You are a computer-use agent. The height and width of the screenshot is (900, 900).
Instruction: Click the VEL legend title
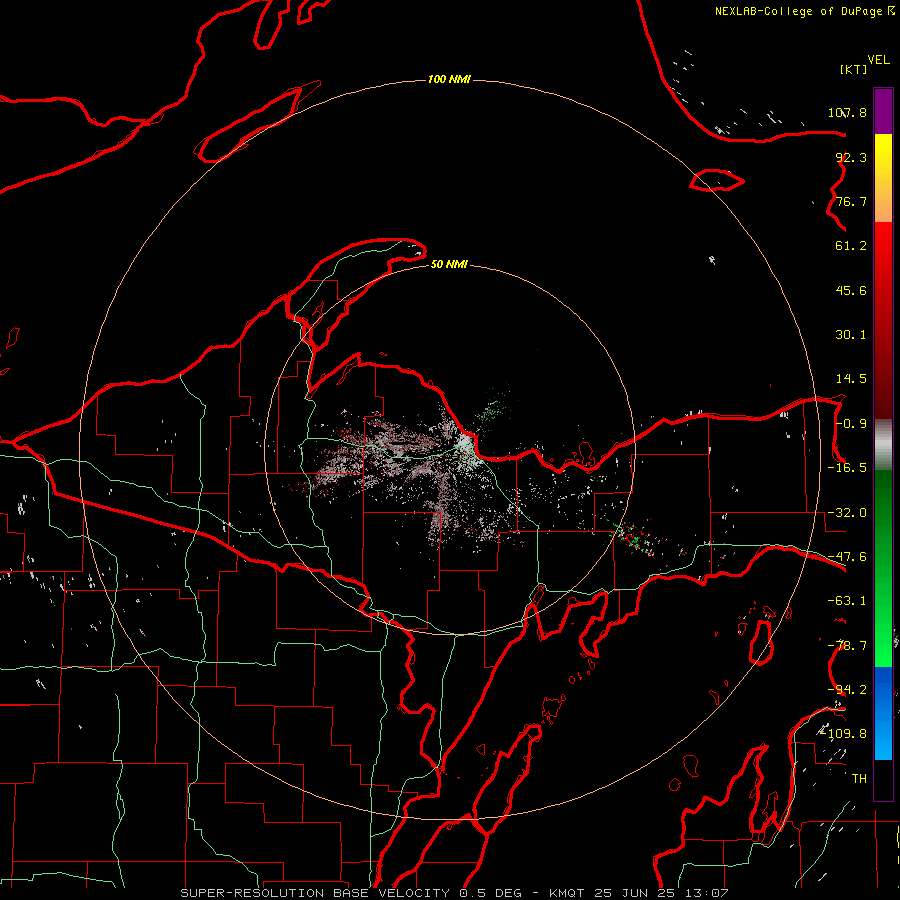click(x=878, y=60)
